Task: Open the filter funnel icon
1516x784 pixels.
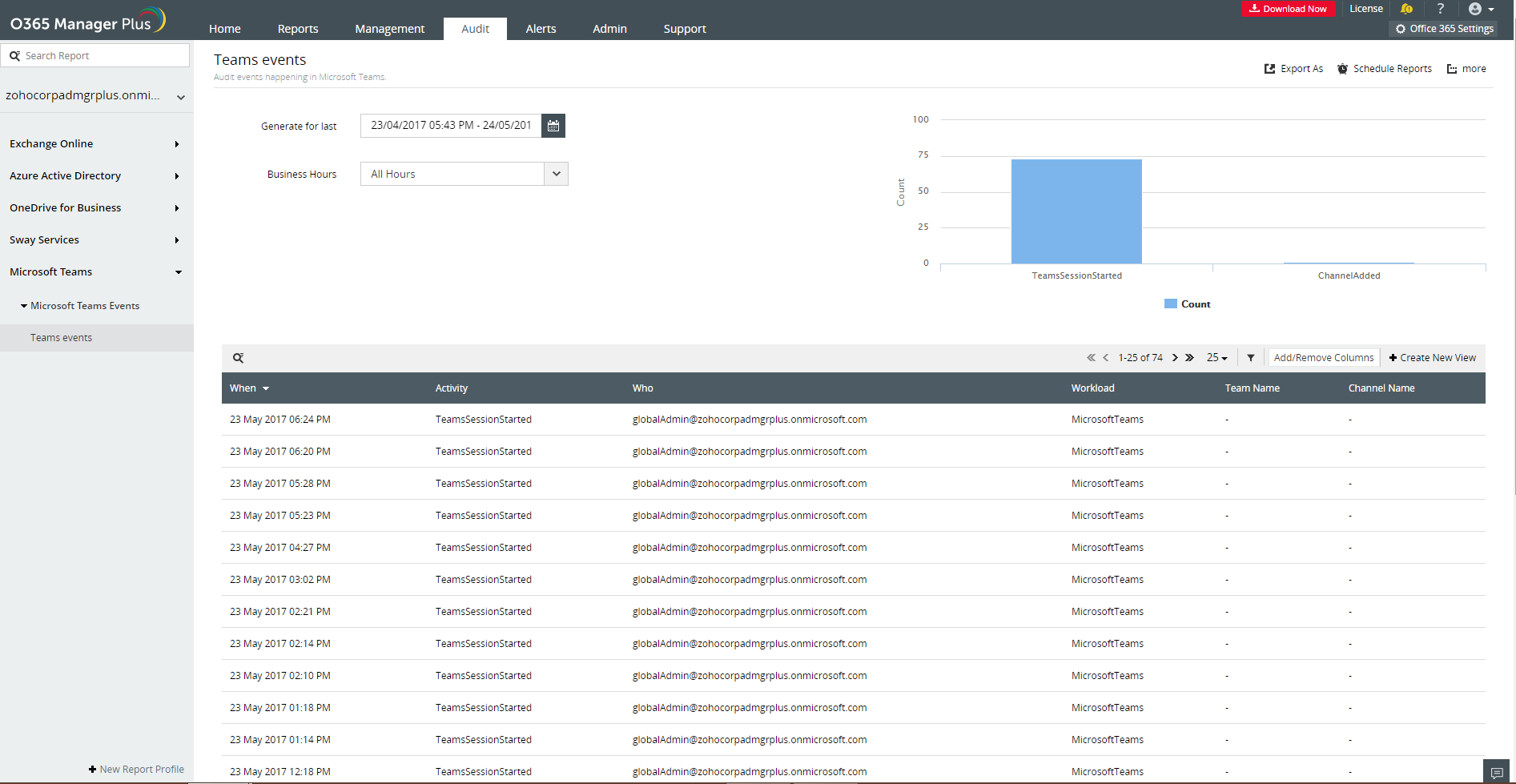Action: pos(1251,358)
